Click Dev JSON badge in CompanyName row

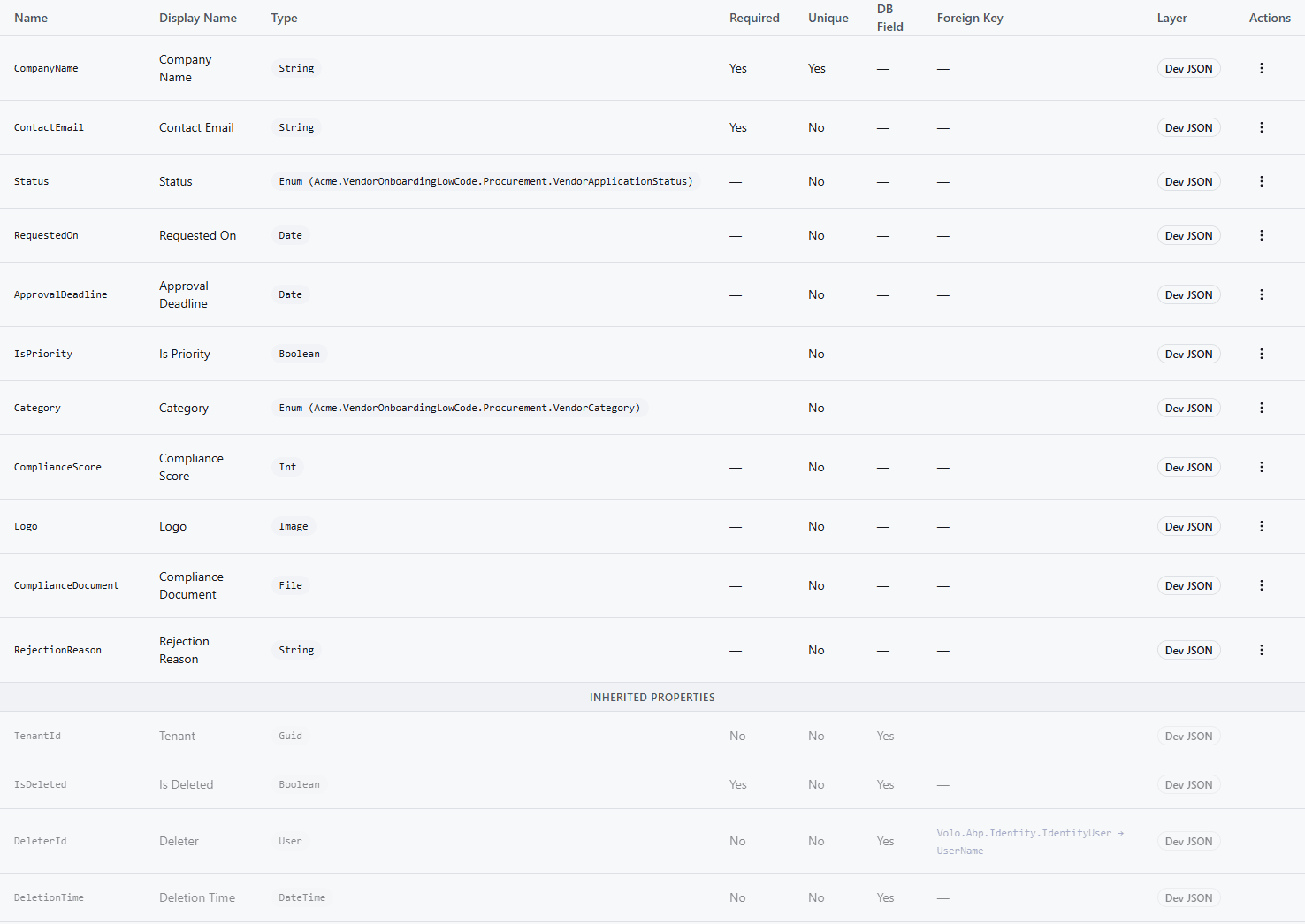click(x=1188, y=68)
